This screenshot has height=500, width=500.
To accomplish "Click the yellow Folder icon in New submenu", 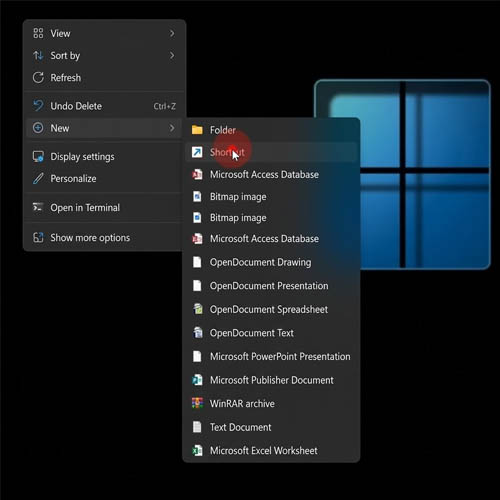I will (x=197, y=130).
